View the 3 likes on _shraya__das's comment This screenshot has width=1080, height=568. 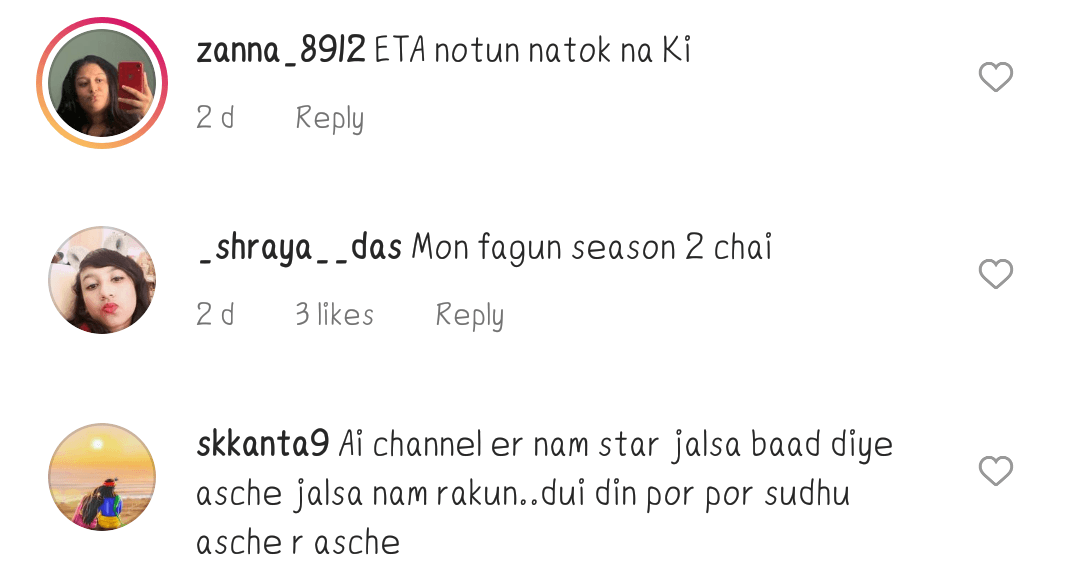(x=334, y=315)
